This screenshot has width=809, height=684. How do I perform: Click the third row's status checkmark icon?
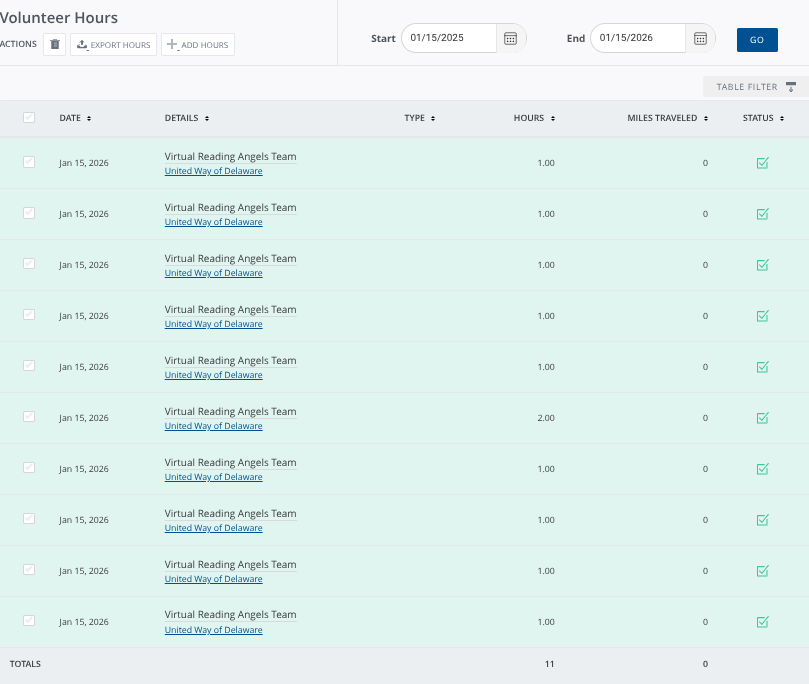[x=763, y=265]
